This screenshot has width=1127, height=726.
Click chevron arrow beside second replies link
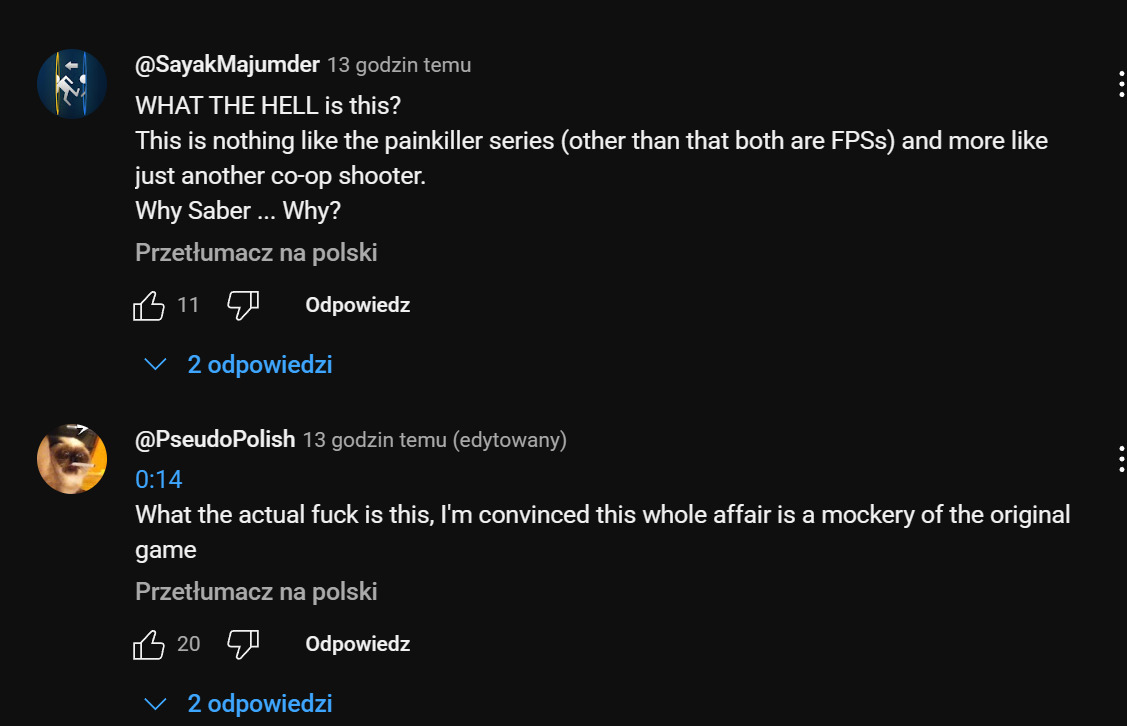coord(155,704)
